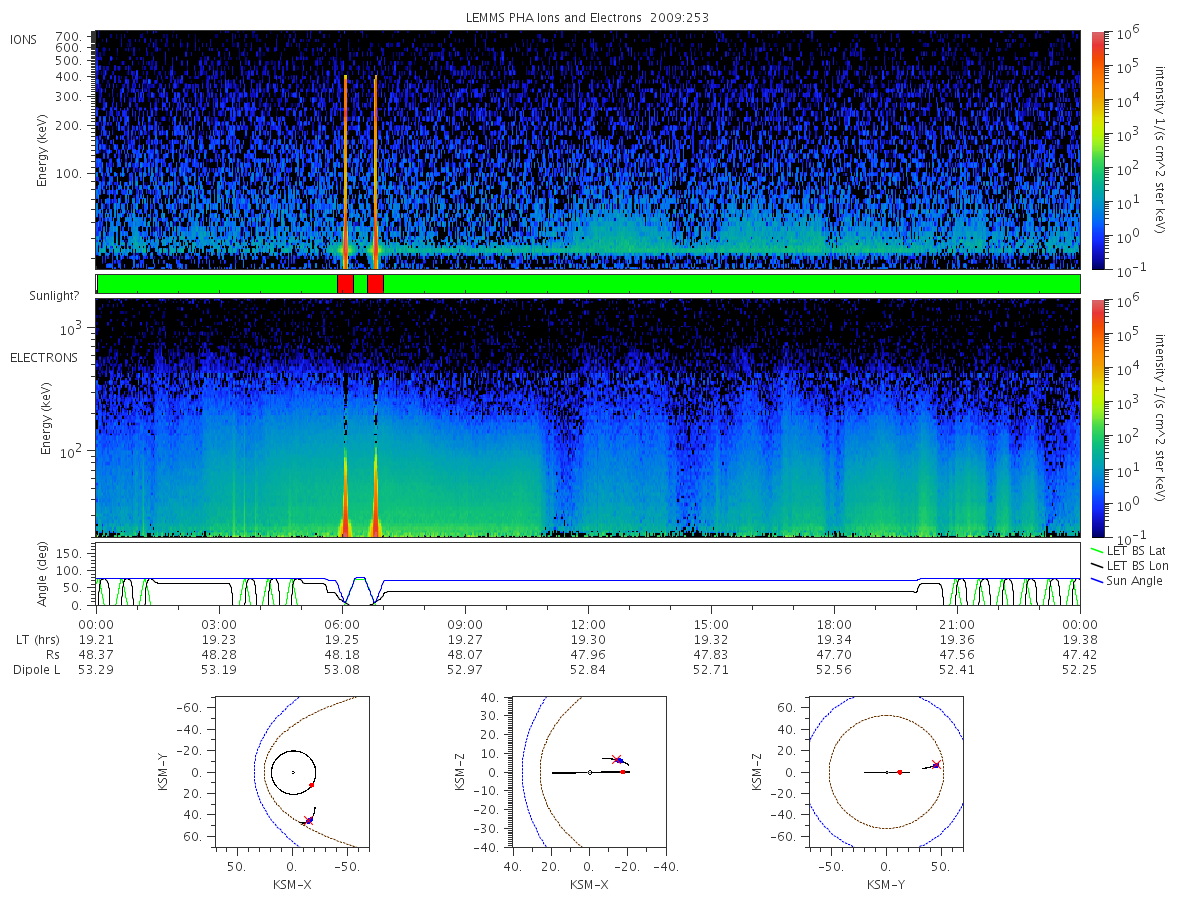Click the first orange spike in the ions spectrogram
Image resolution: width=1200 pixels, height=900 pixels.
(345, 170)
